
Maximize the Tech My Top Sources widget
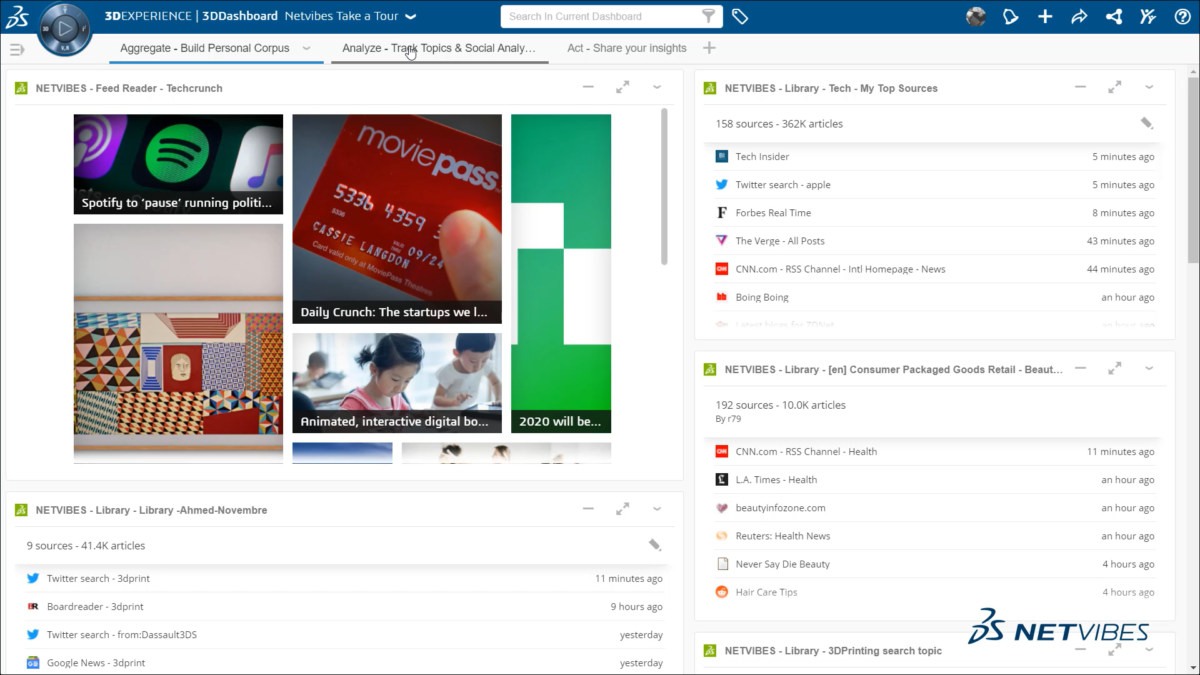(1114, 88)
